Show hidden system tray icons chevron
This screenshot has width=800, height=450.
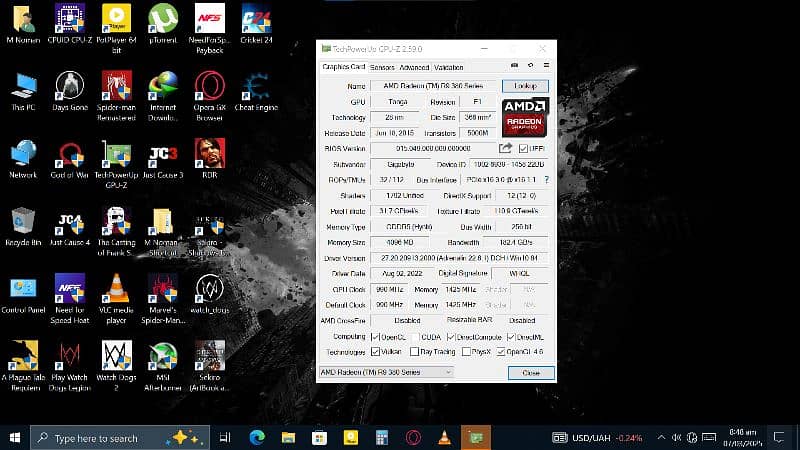[x=661, y=437]
